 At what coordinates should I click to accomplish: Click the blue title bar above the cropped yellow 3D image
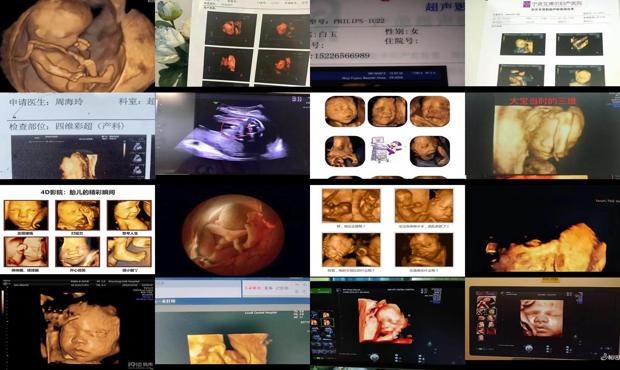[x=232, y=301]
